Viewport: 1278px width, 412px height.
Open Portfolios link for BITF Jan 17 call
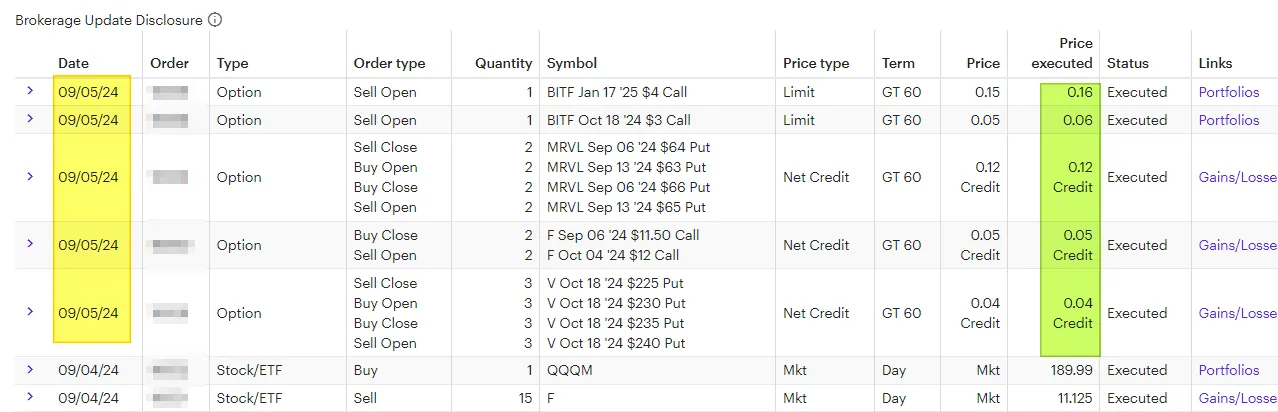[1229, 92]
